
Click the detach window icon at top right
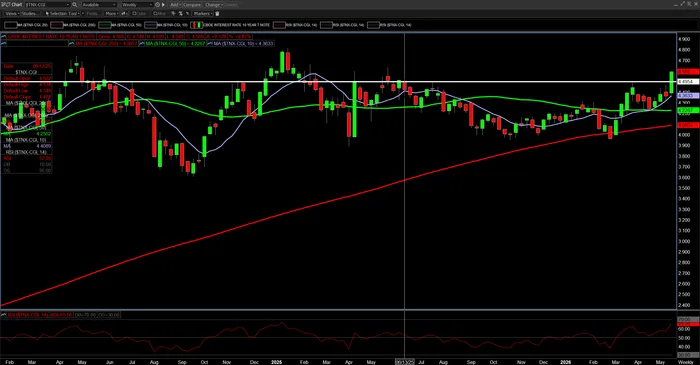[683, 4]
